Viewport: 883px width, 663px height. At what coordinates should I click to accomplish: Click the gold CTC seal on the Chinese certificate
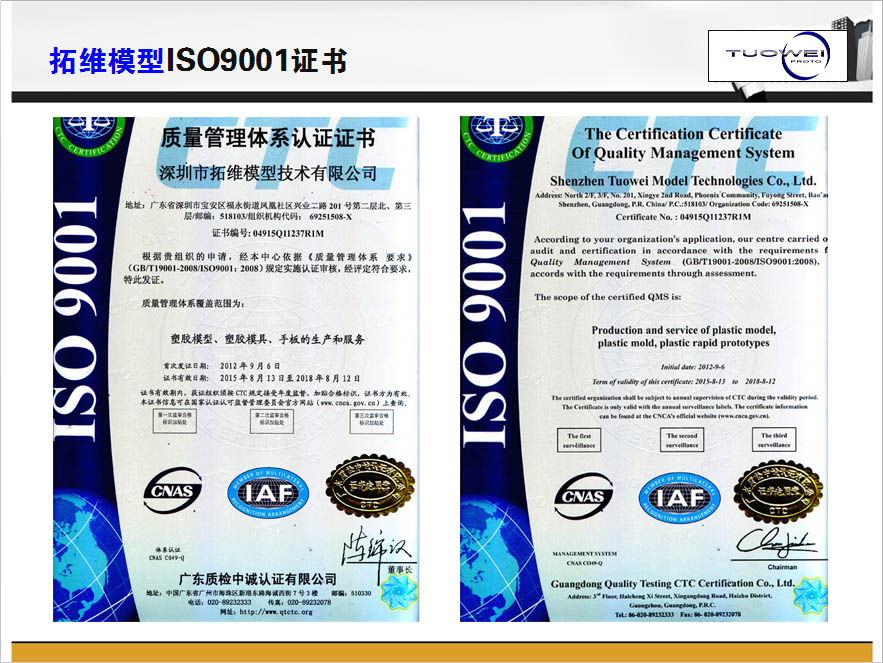pyautogui.click(x=370, y=486)
